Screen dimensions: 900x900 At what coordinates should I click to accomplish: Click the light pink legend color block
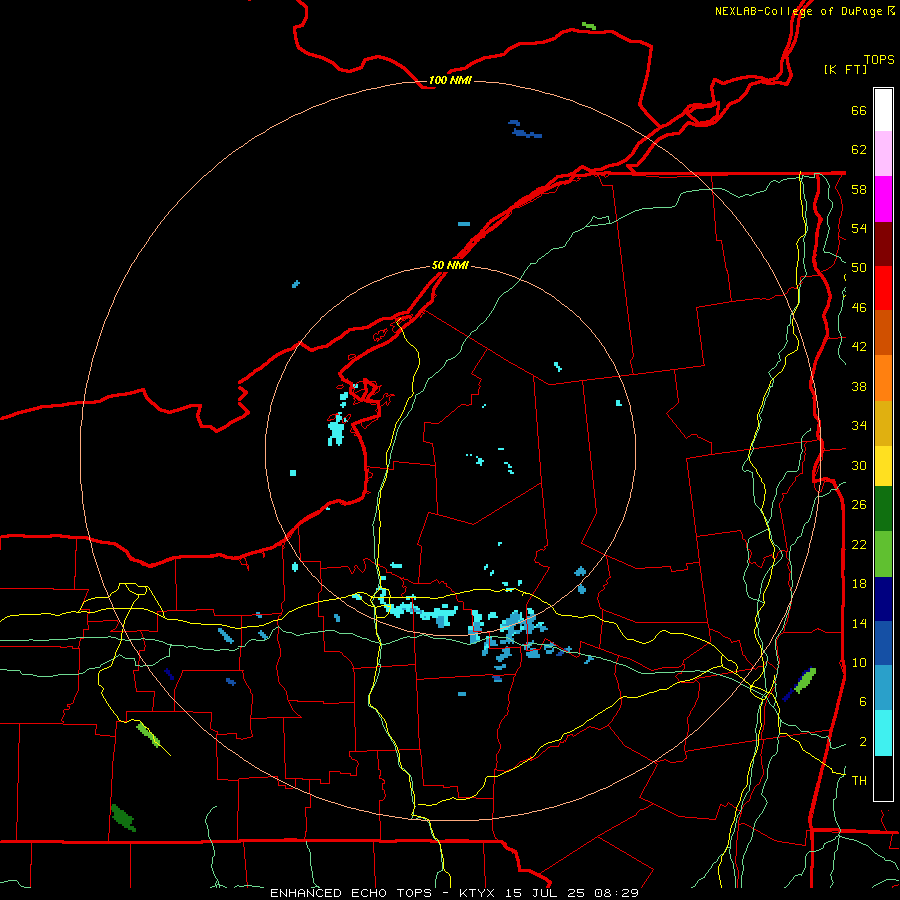coord(883,154)
